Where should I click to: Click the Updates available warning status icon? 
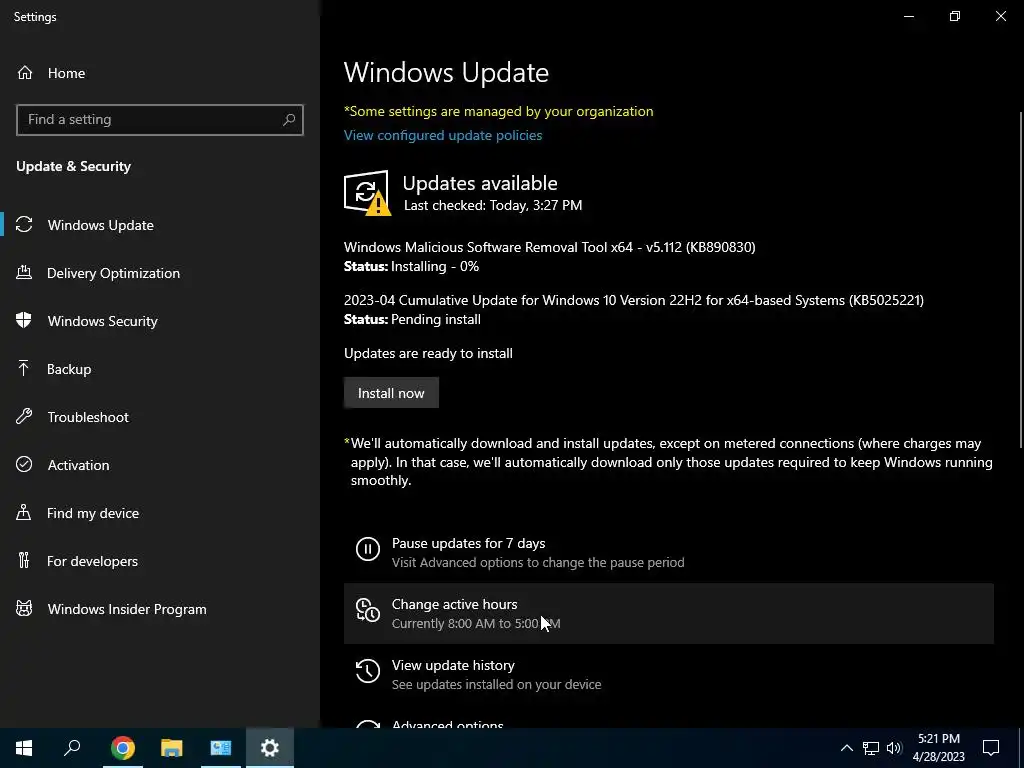click(x=367, y=193)
